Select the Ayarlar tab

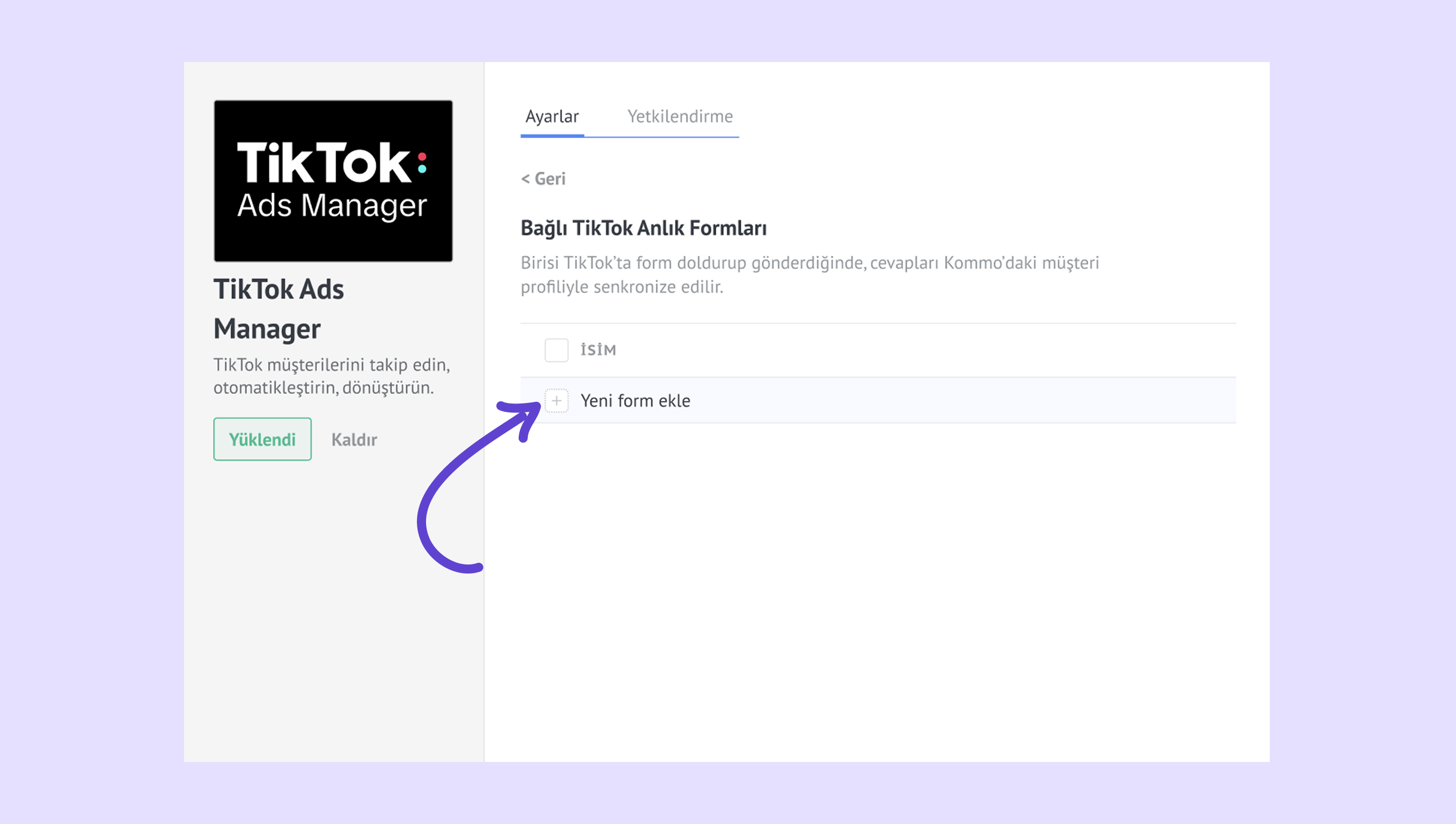pyautogui.click(x=552, y=116)
